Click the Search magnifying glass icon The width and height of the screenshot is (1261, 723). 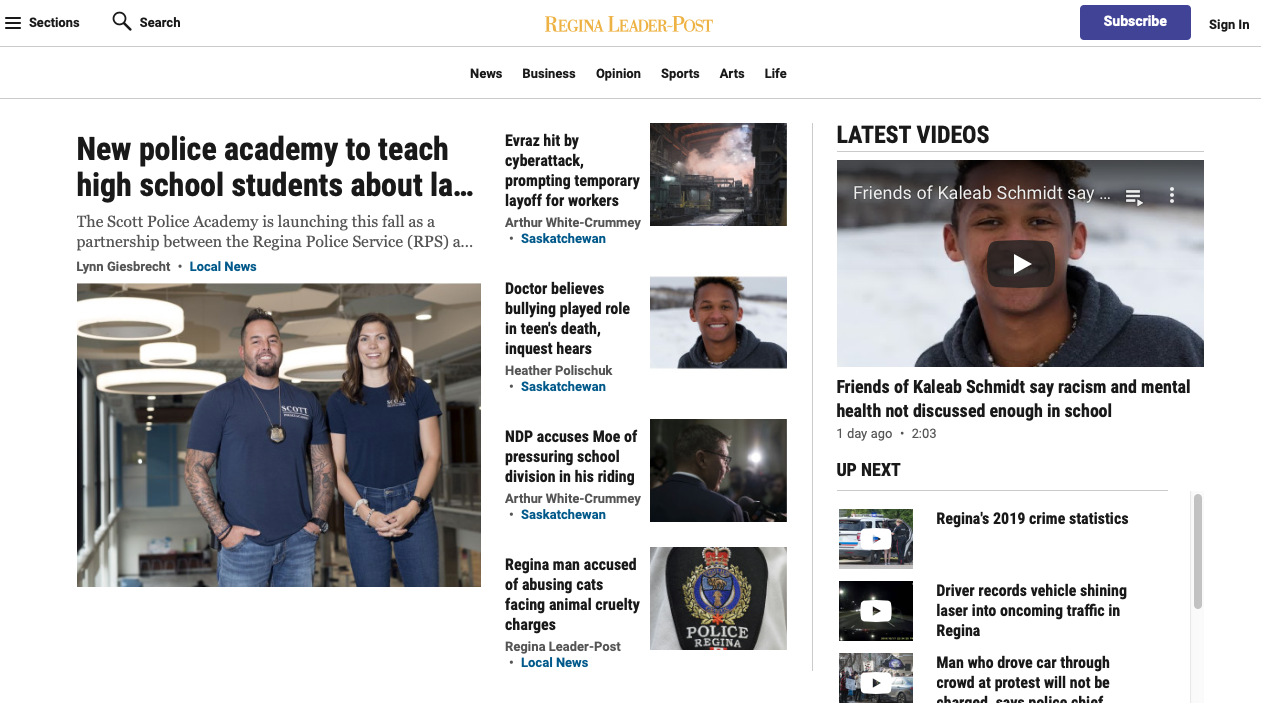(x=120, y=20)
